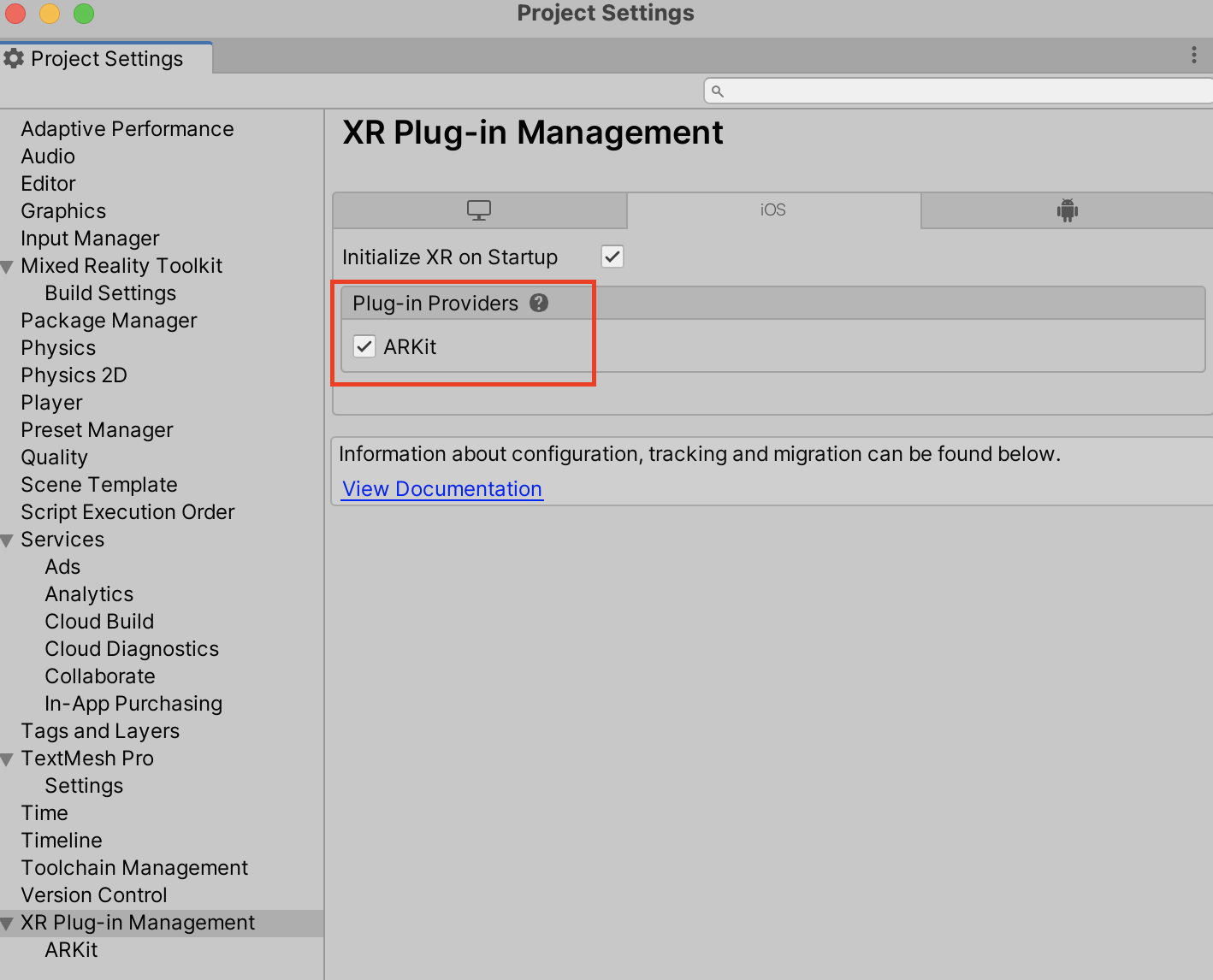Screen dimensions: 1213x980
Task: Open the Android platform tab icon
Action: (x=1067, y=210)
